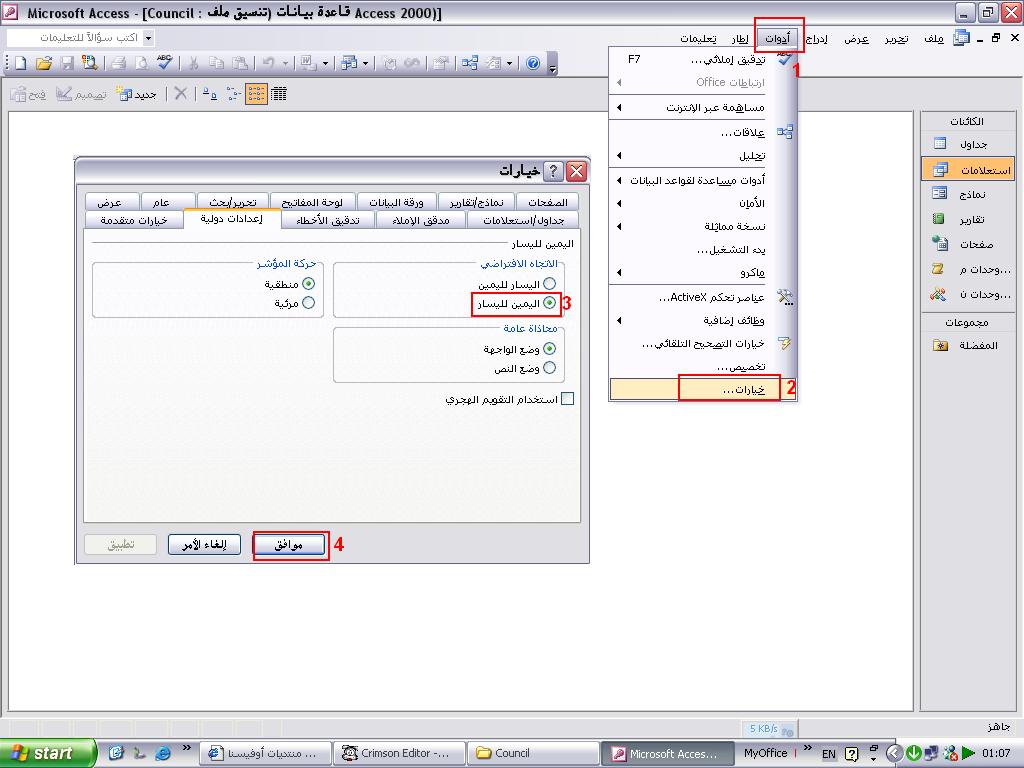This screenshot has width=1024, height=768.
Task: Click the Delete X icon in database toolbar
Action: [x=181, y=94]
